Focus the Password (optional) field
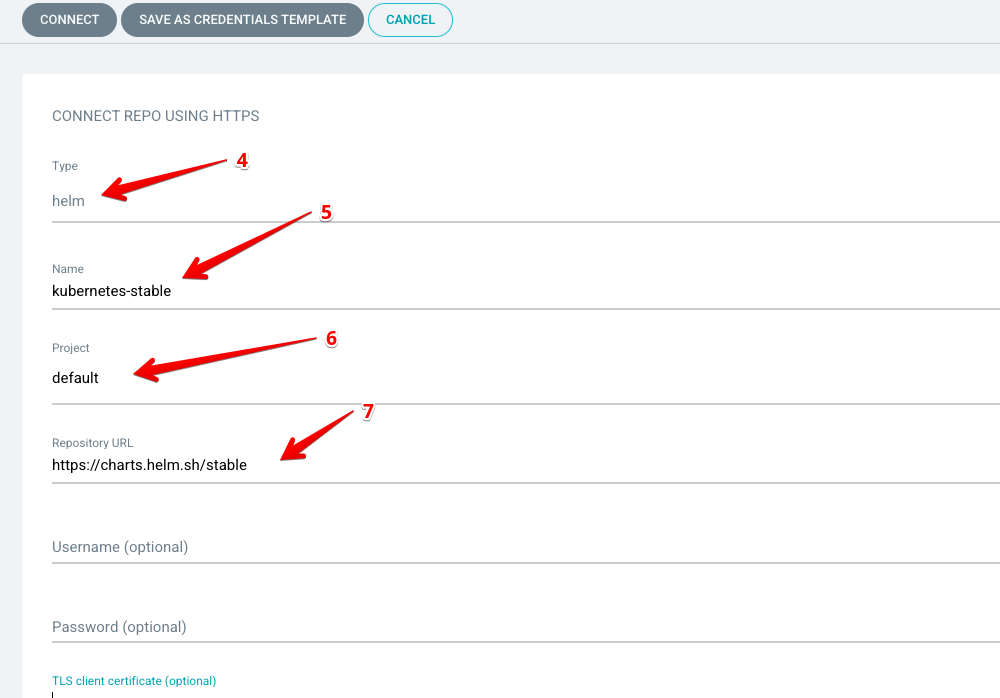 click(x=526, y=627)
